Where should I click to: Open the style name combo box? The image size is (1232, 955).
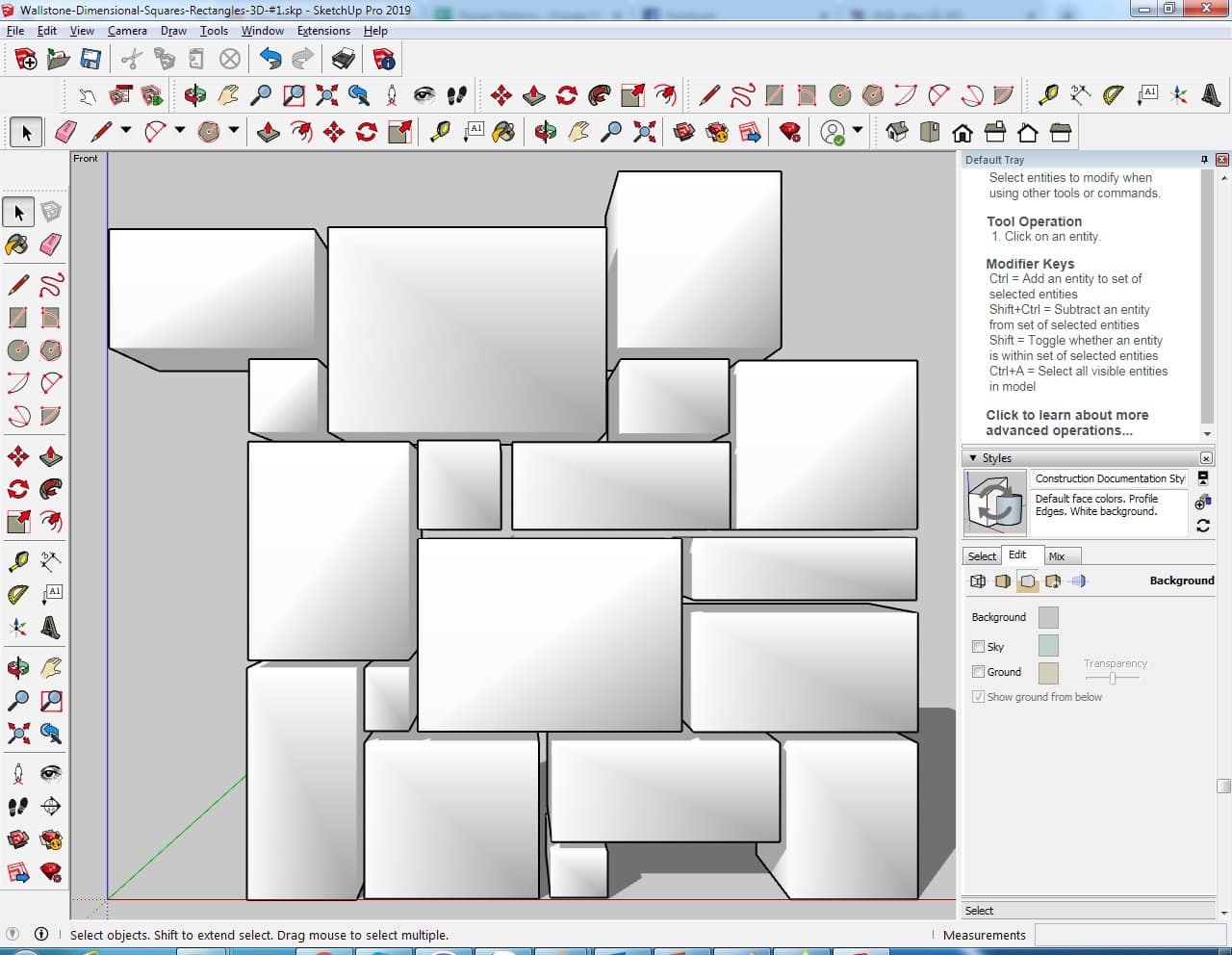pos(1109,478)
